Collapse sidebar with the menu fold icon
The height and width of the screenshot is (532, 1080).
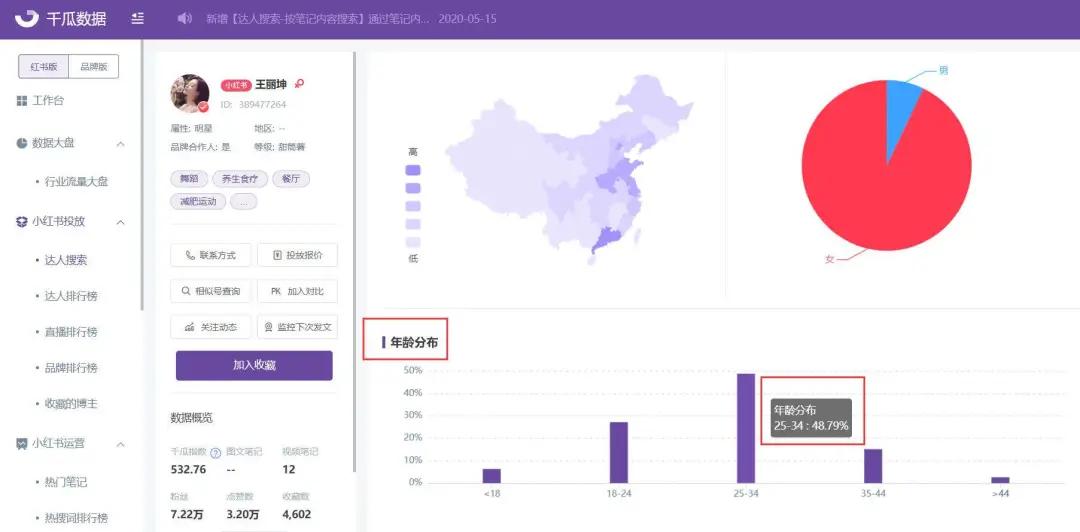(x=138, y=19)
